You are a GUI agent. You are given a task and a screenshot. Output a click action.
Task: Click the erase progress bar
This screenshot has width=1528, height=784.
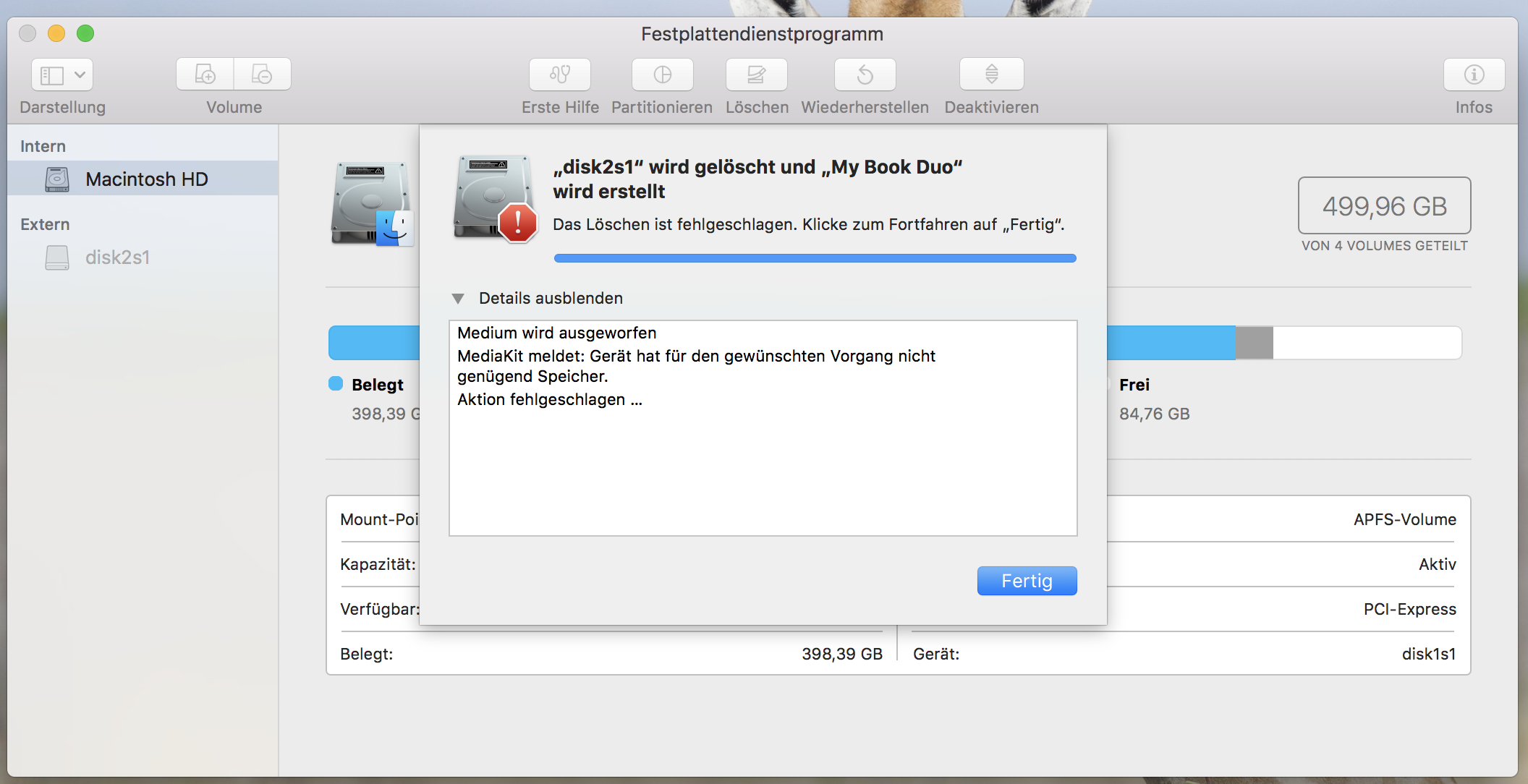coord(815,258)
